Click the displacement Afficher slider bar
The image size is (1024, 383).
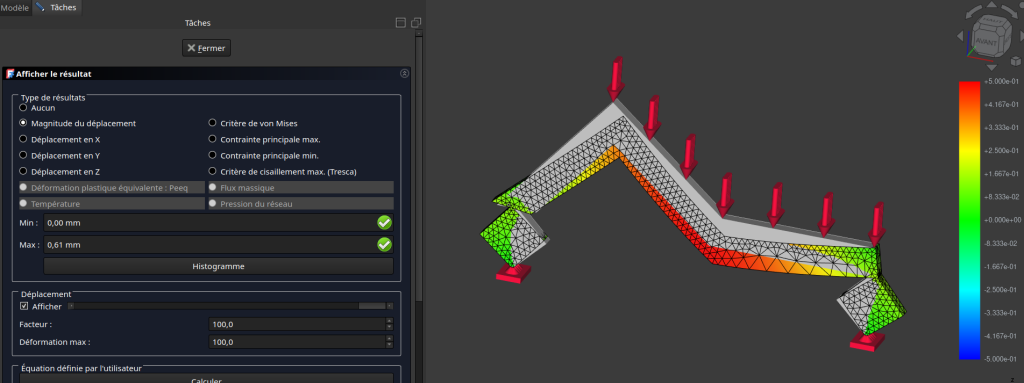tap(231, 306)
